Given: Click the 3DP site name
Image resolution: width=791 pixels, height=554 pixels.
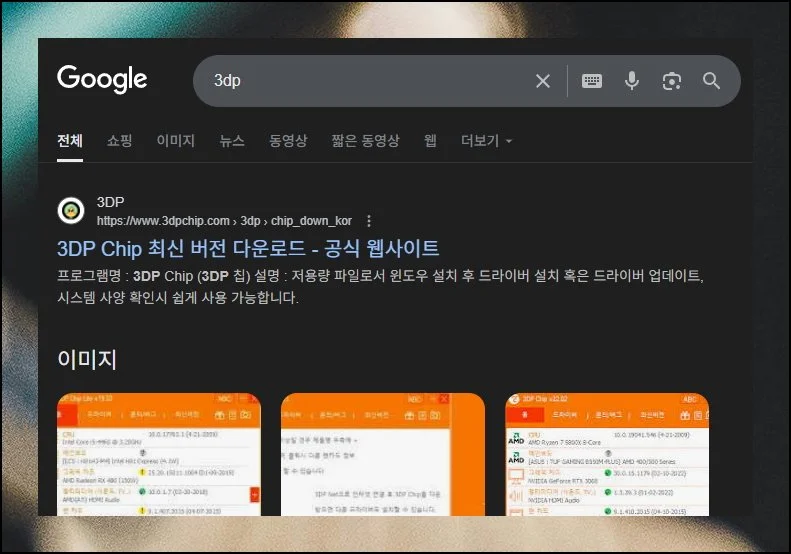Looking at the screenshot, I should (x=110, y=202).
